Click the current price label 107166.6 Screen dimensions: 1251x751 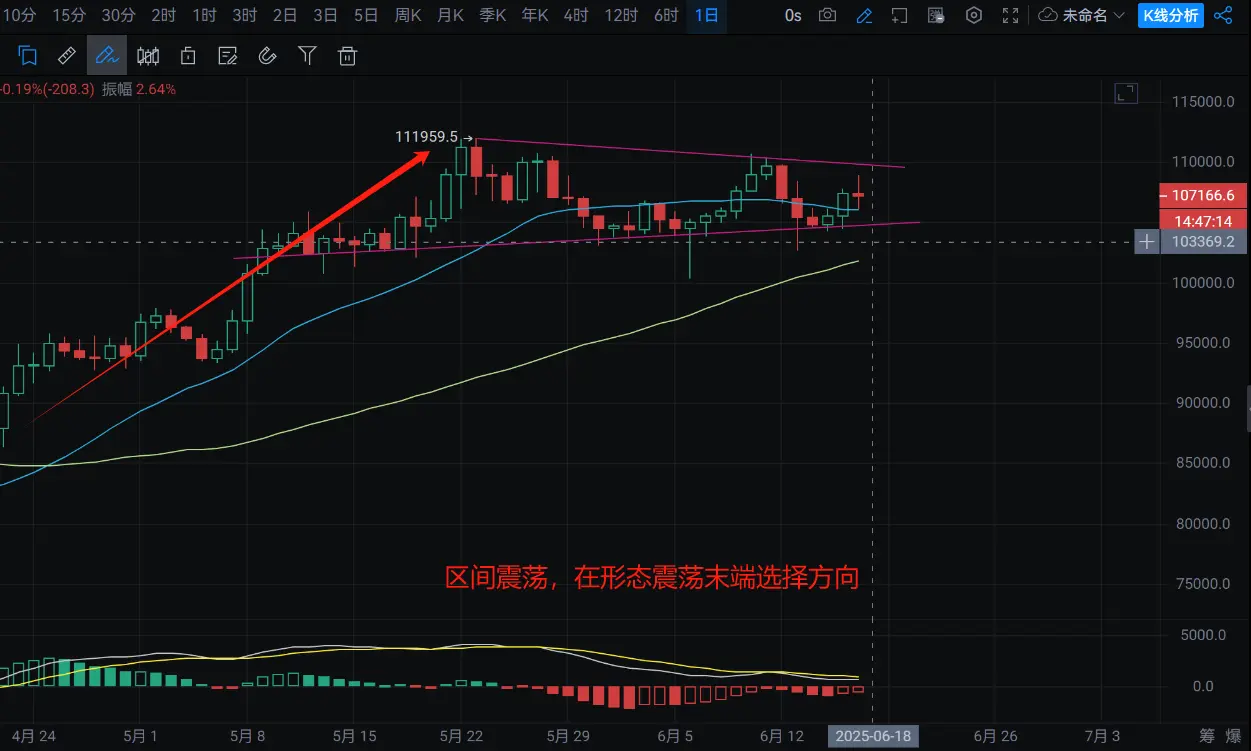tap(1204, 195)
